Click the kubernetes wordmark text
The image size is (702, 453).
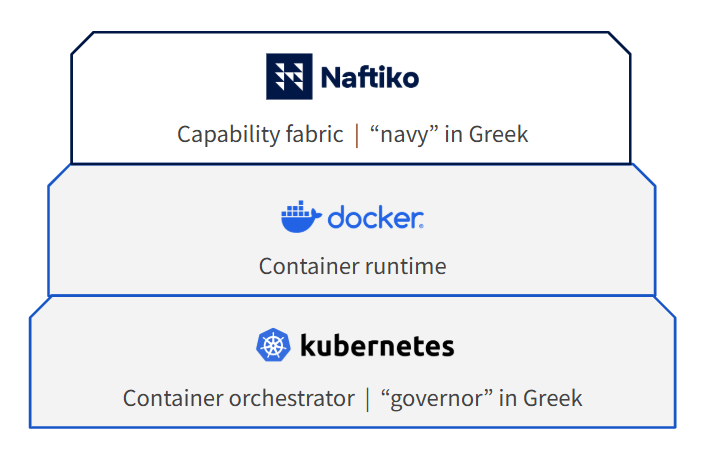[377, 347]
